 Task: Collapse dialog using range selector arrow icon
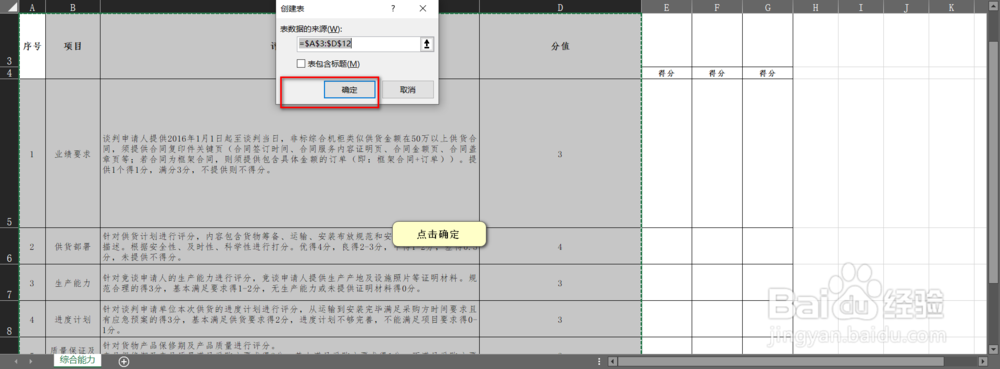click(427, 44)
